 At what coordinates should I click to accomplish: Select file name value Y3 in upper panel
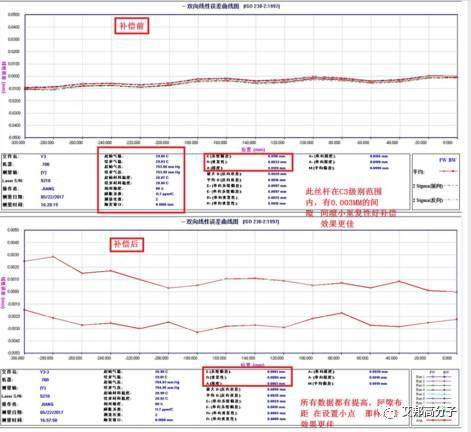click(43, 156)
